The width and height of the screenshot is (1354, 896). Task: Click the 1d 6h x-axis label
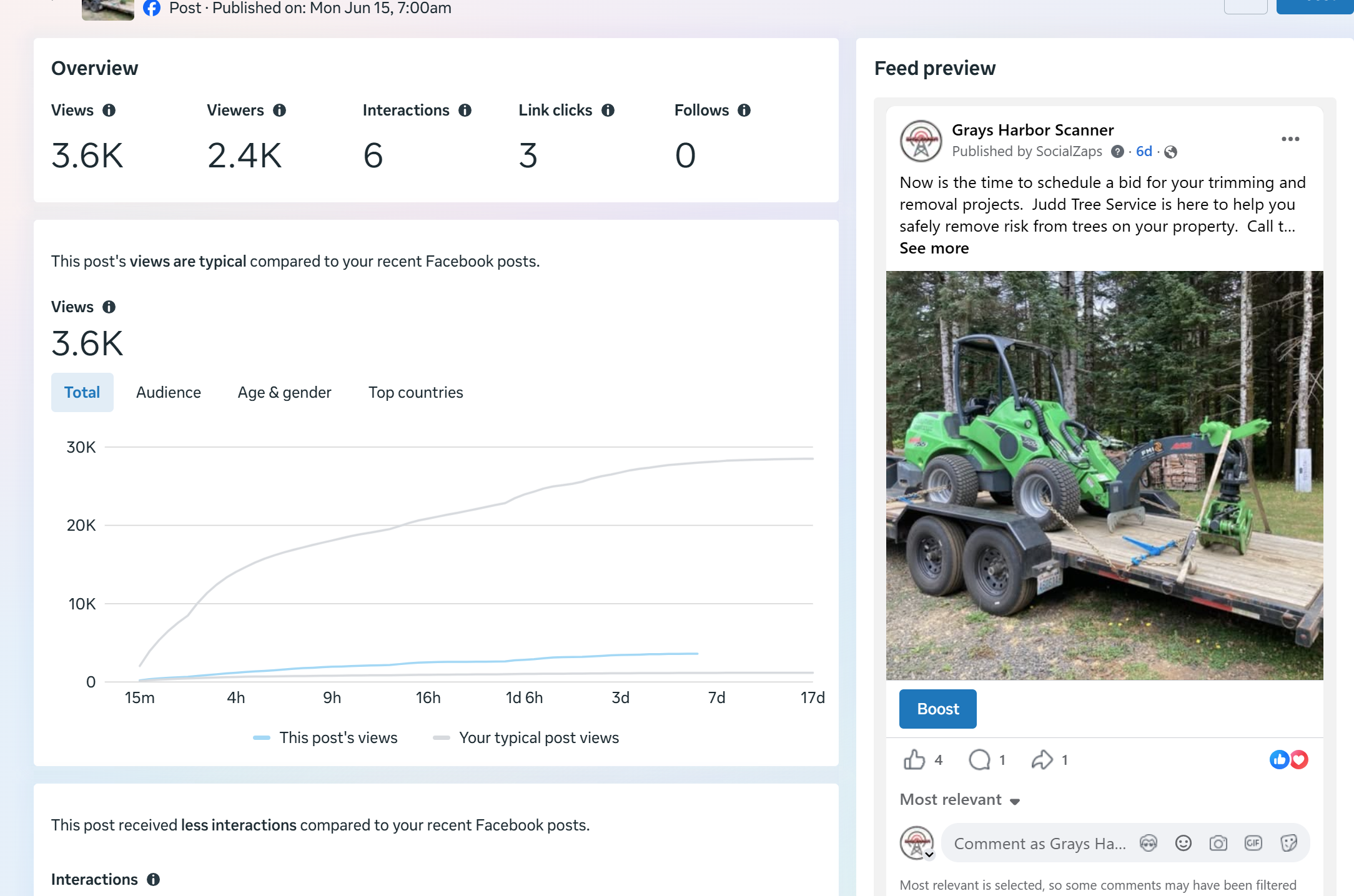coord(524,697)
